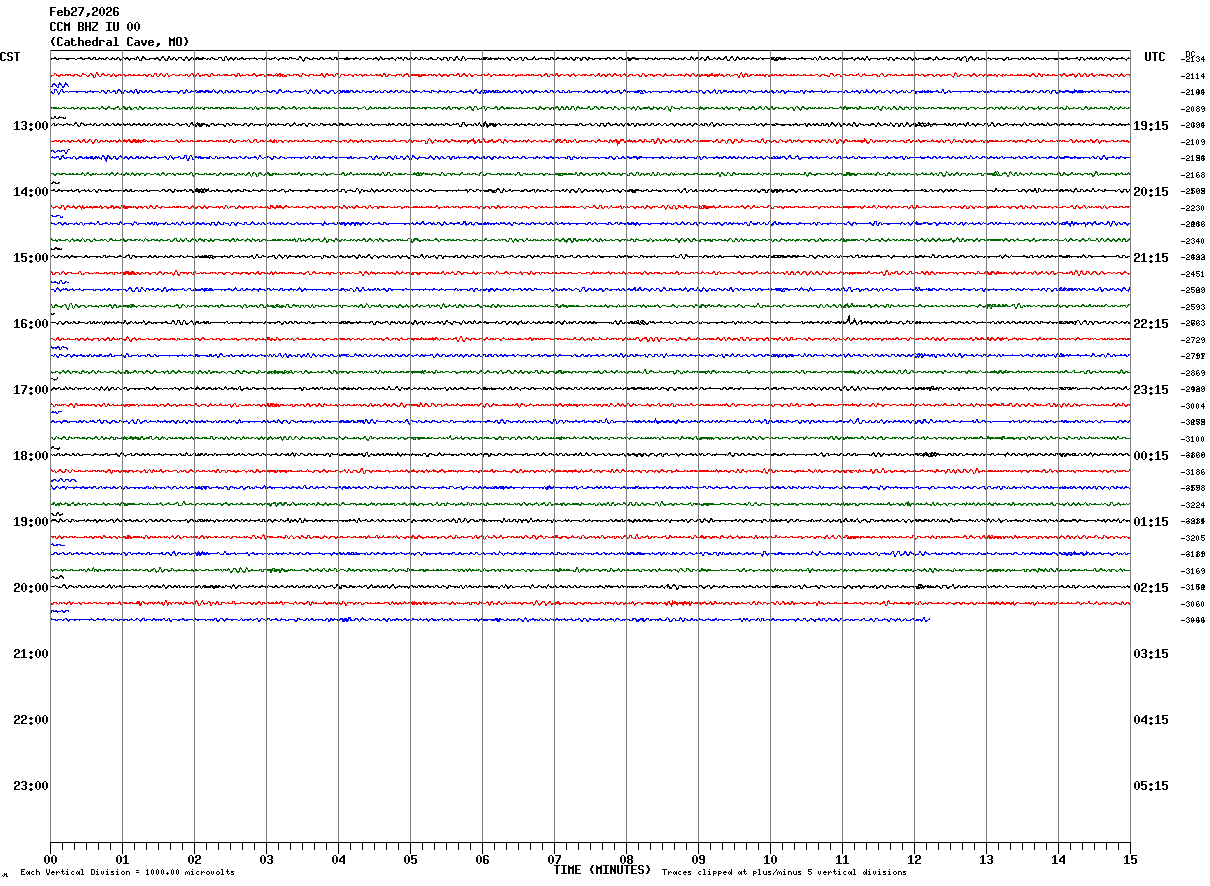The image size is (1210, 886).
Task: Click the small spike on the 16:00 trace
Action: pyautogui.click(x=849, y=320)
